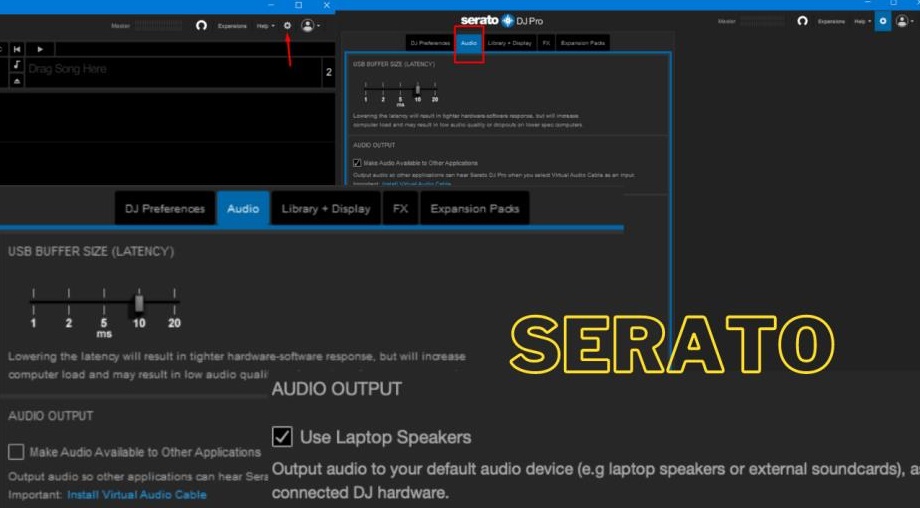The height and width of the screenshot is (508, 920).
Task: Open Expansions in the left deck window
Action: coord(232,26)
